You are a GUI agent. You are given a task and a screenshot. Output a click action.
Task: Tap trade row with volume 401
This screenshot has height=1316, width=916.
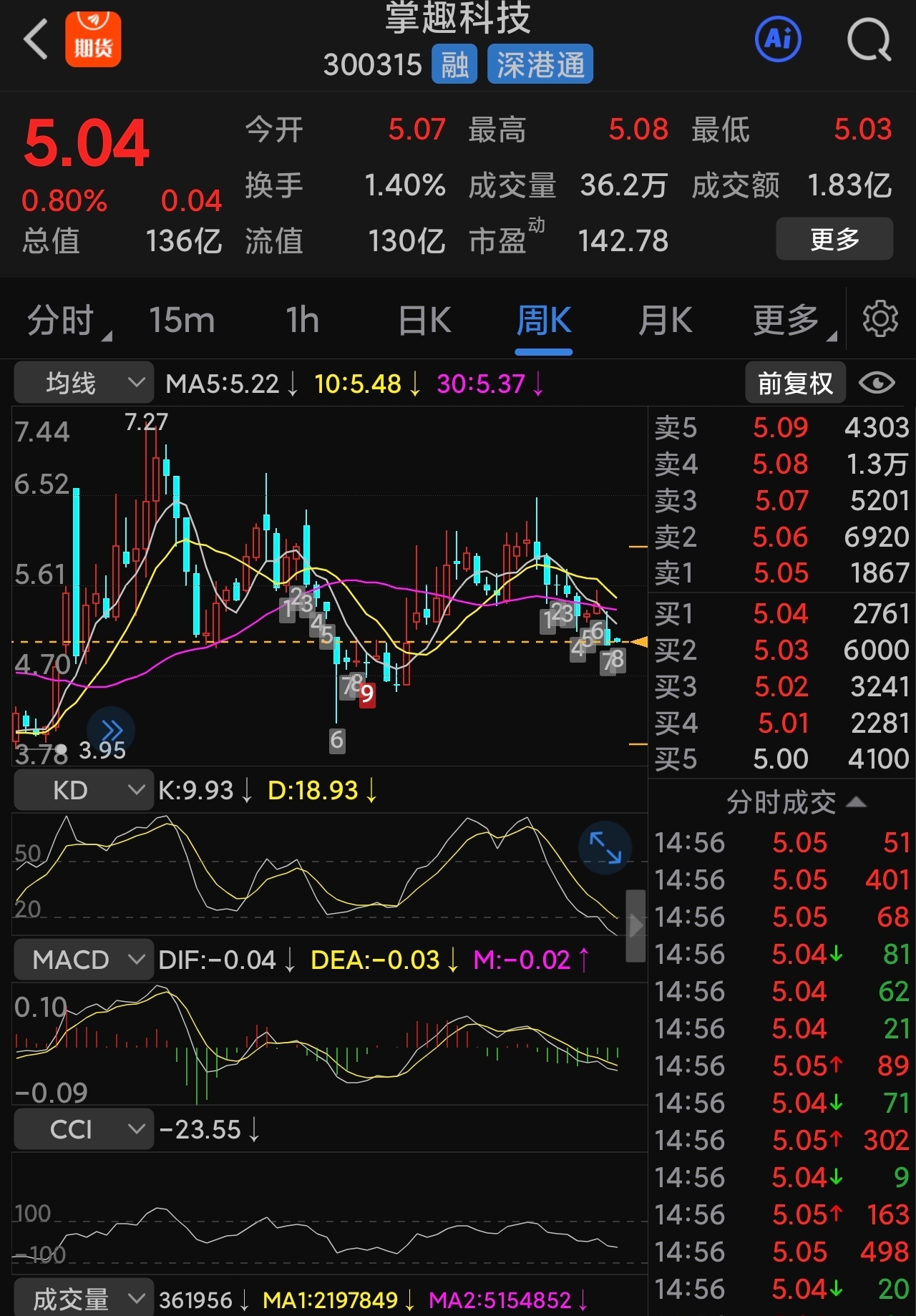[x=781, y=879]
